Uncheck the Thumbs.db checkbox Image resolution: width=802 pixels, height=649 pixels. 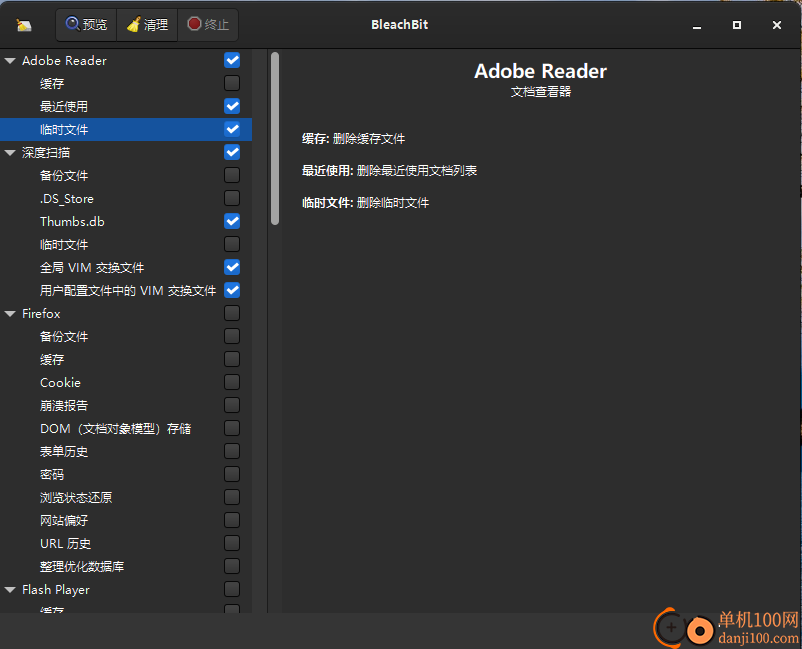(x=232, y=221)
